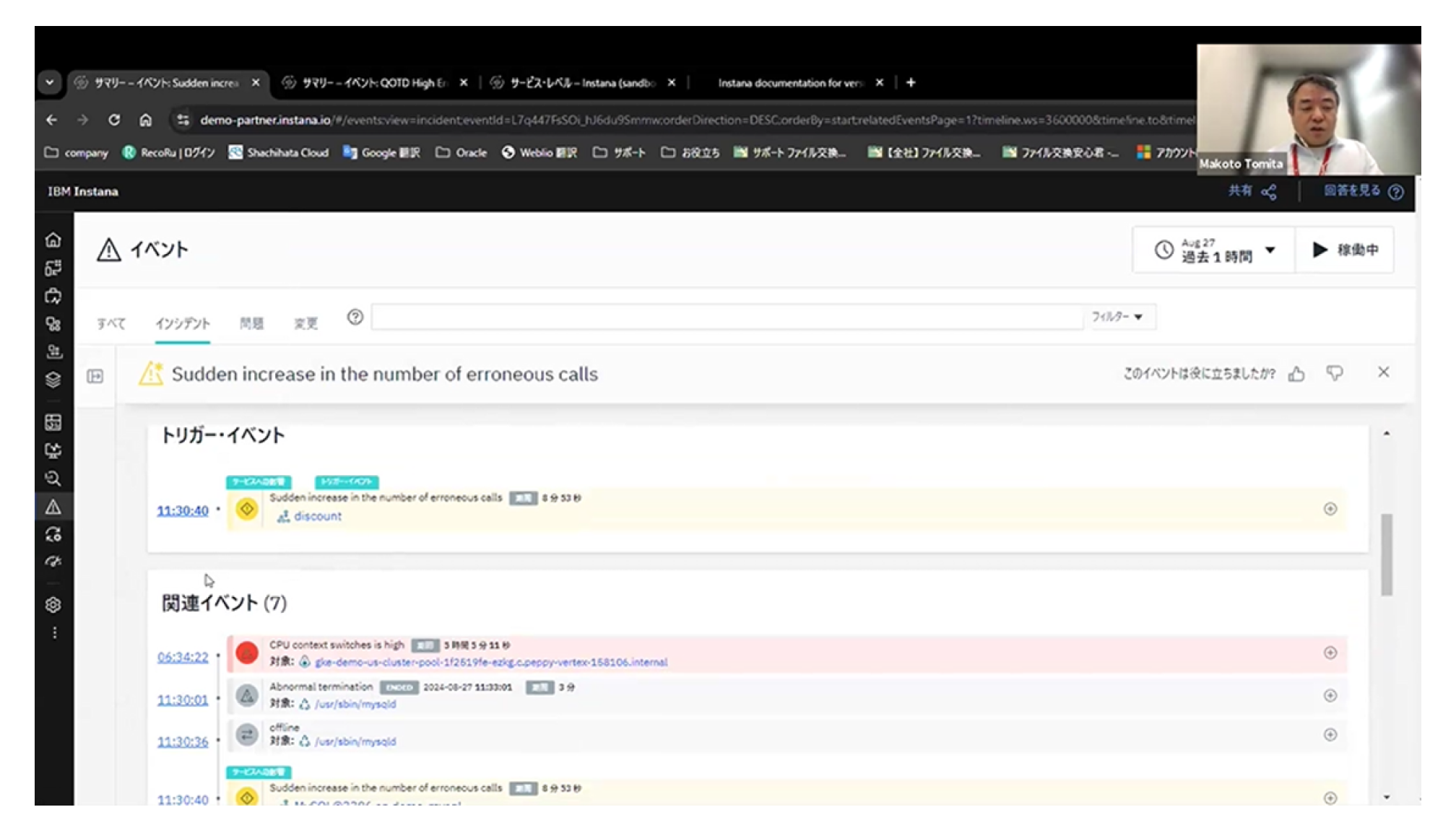Image resolution: width=1456 pixels, height=833 pixels.
Task: Select the すべて tab
Action: [111, 323]
